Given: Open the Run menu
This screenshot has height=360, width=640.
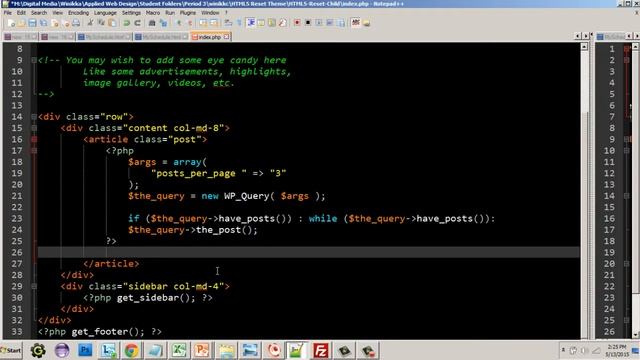Looking at the screenshot, I should (170, 13).
